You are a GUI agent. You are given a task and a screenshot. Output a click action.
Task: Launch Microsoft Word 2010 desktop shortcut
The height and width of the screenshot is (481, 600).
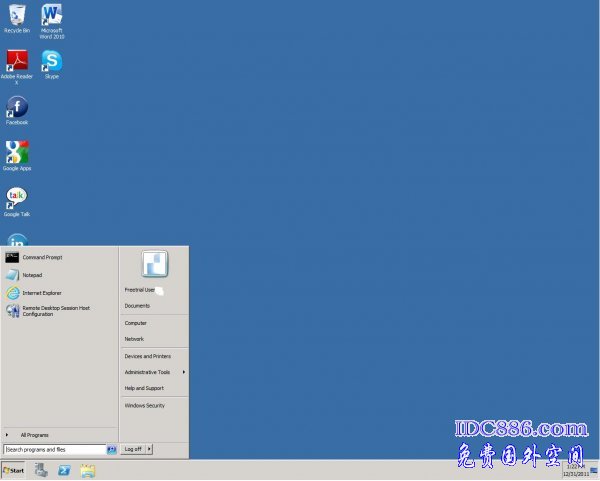coord(52,16)
